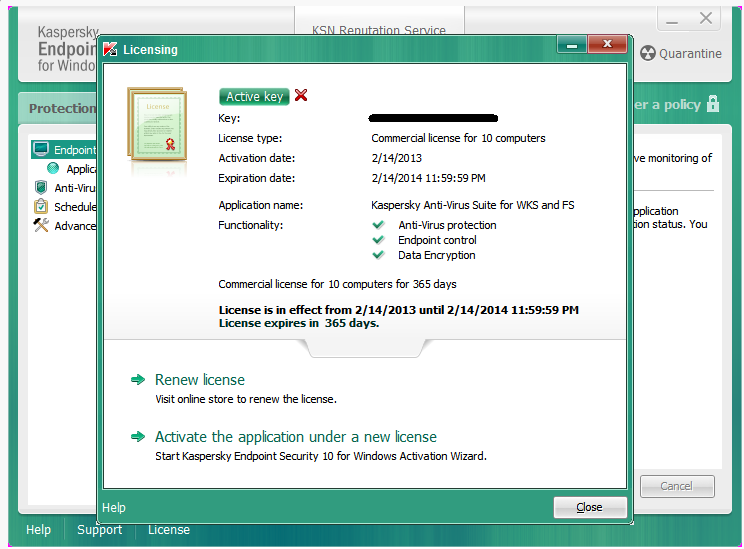Select the Advance... item in sidebar
Viewport: 744px width, 549px height.
[75, 226]
